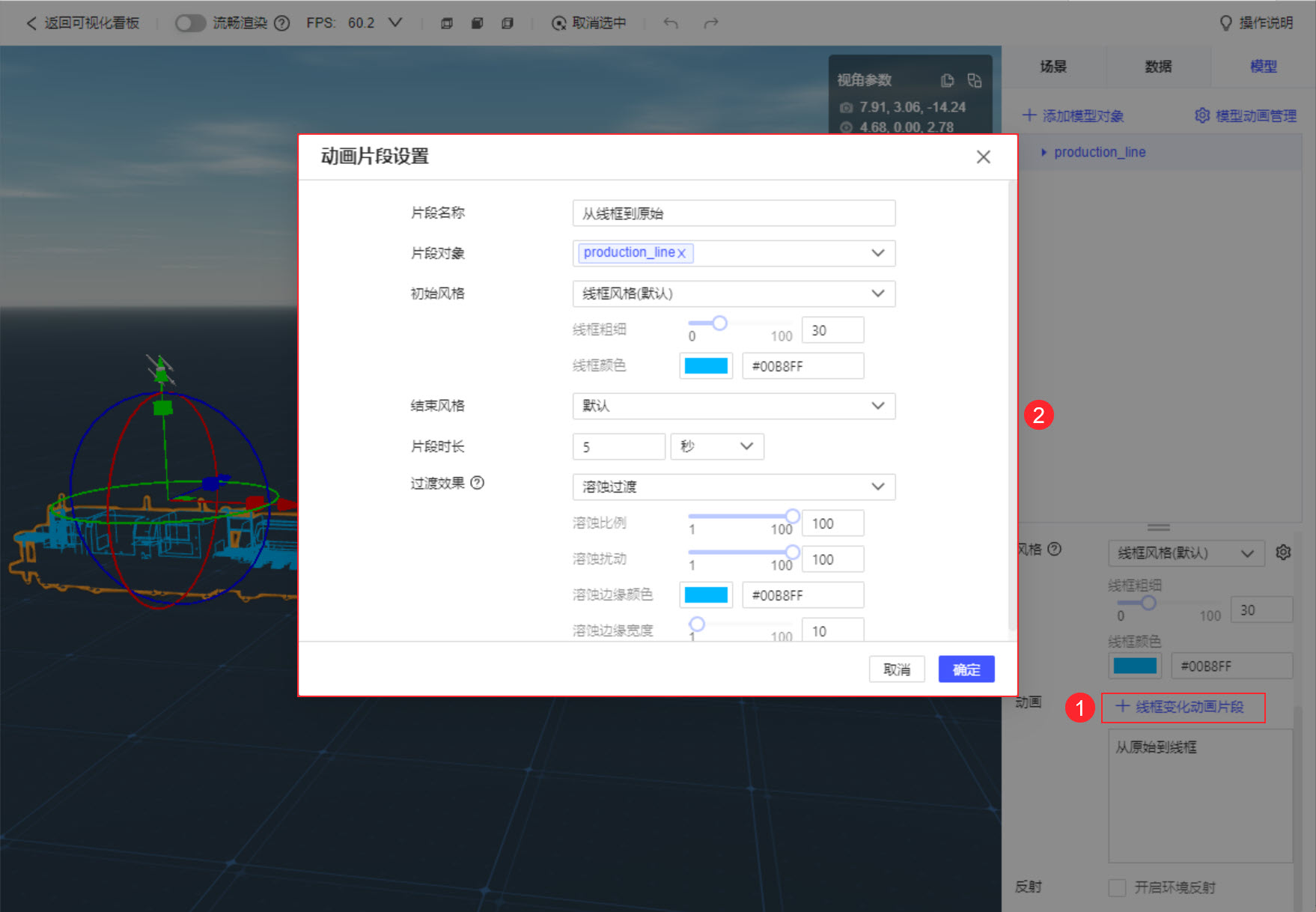
Task: Open the help icon beside 风格 in the side panel
Action: (x=1055, y=549)
